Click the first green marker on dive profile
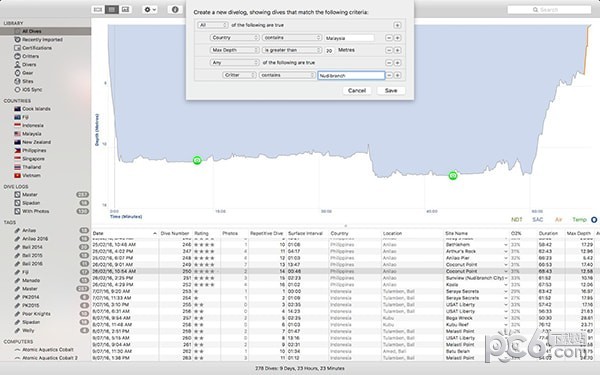The image size is (600, 375). pos(197,160)
